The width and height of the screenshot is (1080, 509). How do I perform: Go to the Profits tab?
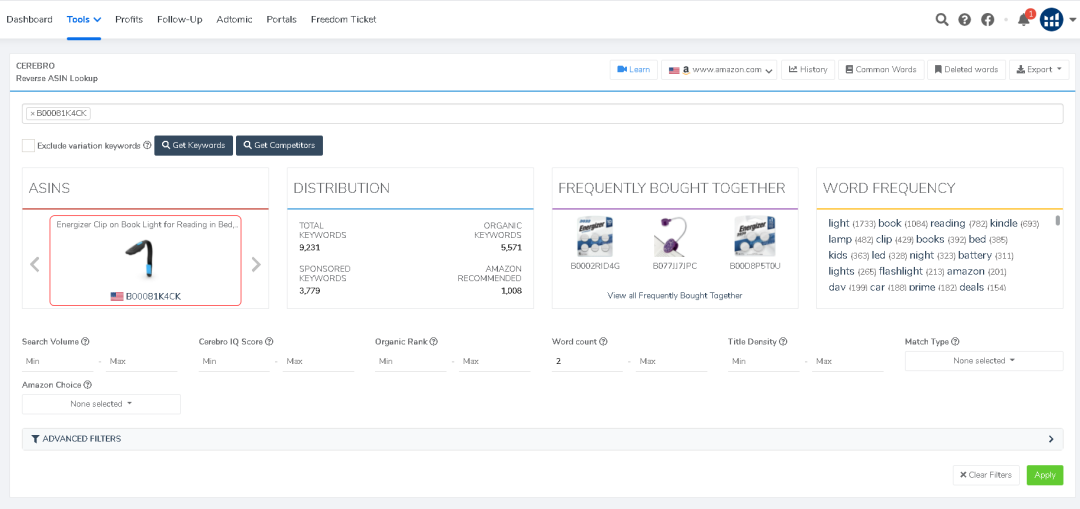(129, 19)
